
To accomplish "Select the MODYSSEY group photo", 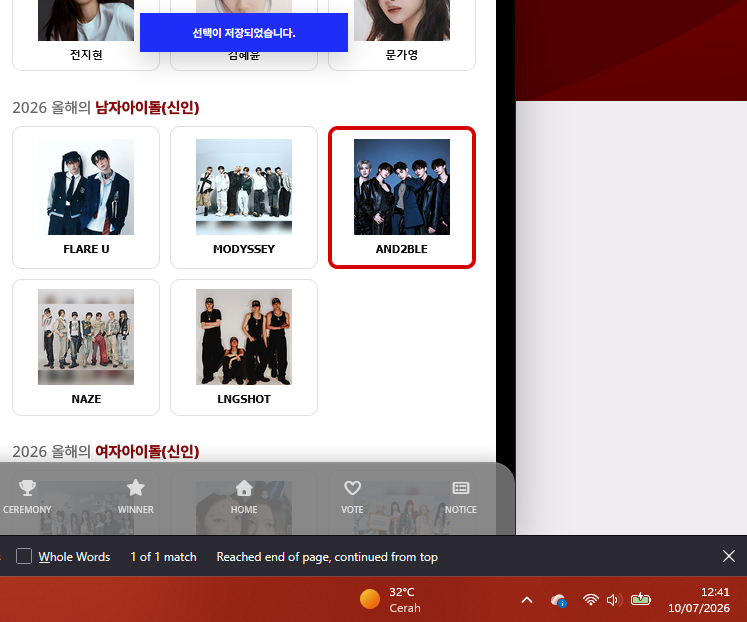I will [x=244, y=187].
